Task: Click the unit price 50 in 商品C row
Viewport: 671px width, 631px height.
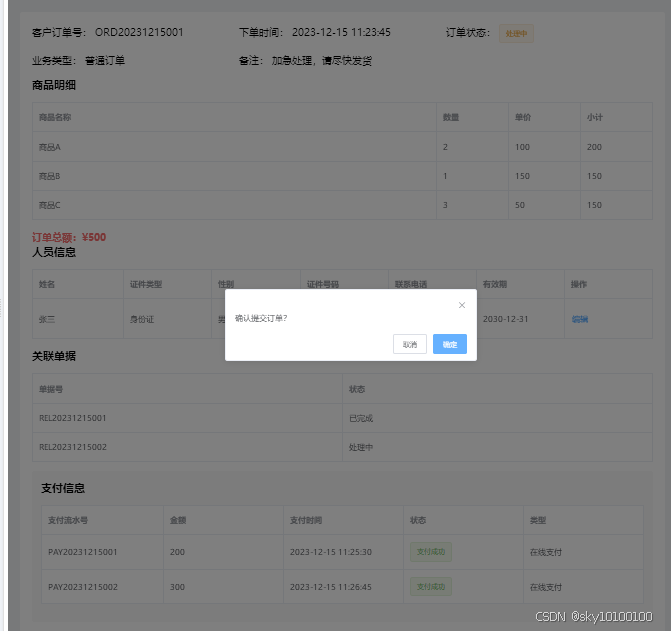Action: point(520,205)
